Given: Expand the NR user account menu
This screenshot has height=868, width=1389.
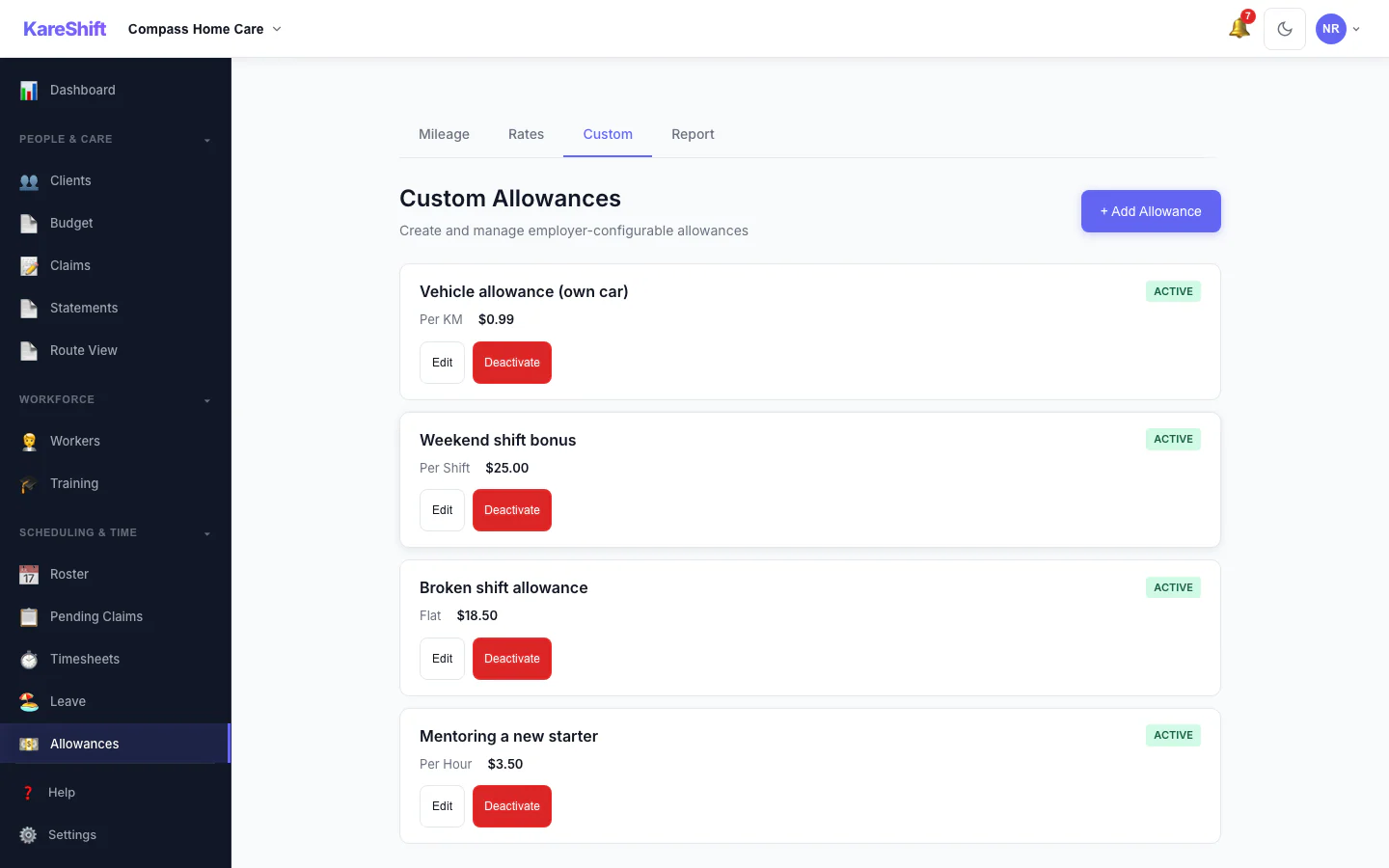Looking at the screenshot, I should [x=1338, y=29].
